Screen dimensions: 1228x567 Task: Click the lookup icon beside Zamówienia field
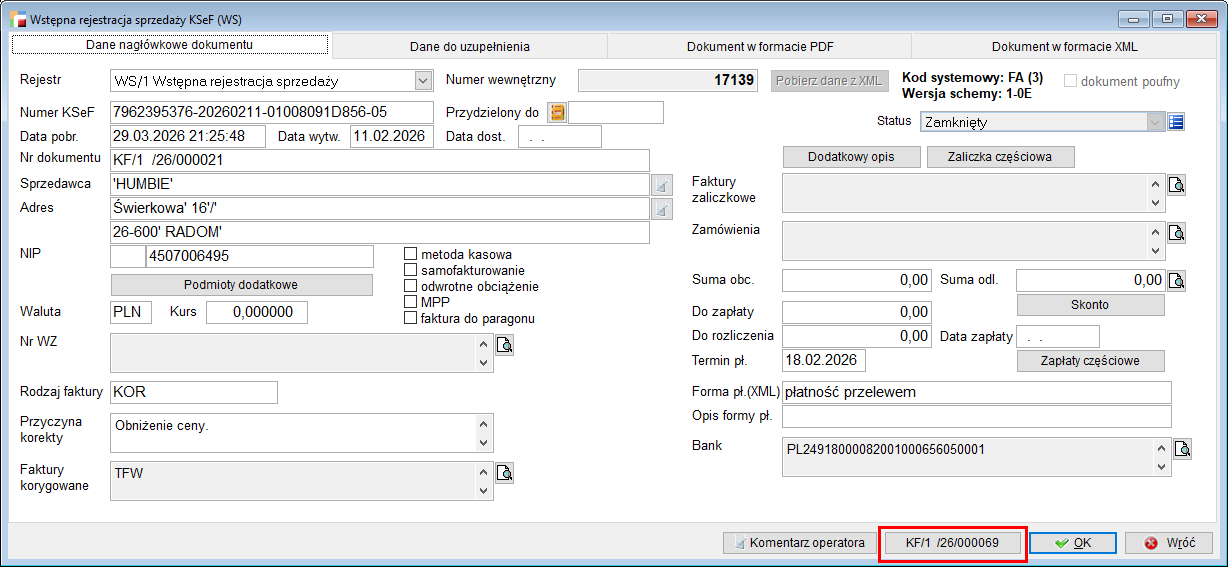point(1177,233)
